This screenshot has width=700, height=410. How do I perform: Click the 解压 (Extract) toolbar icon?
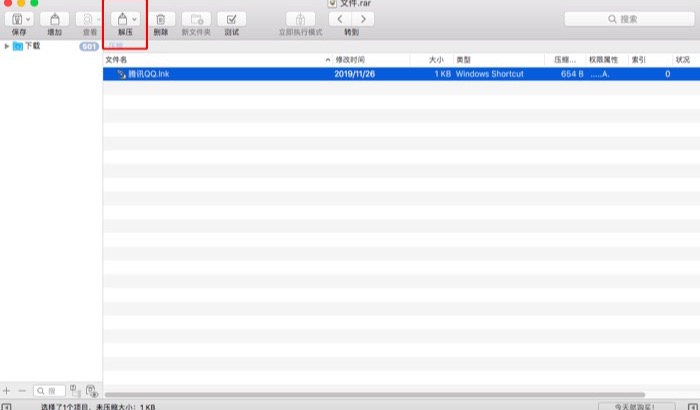121,19
